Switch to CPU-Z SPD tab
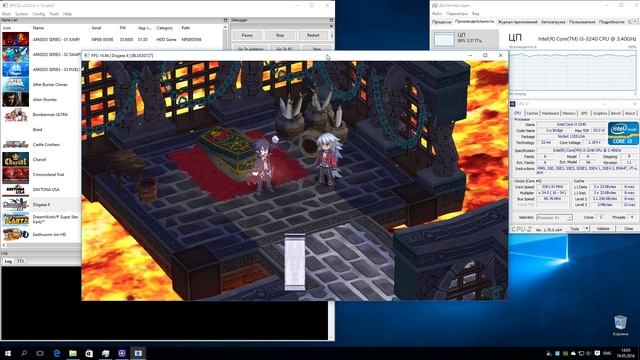The image size is (640, 360). 584,113
